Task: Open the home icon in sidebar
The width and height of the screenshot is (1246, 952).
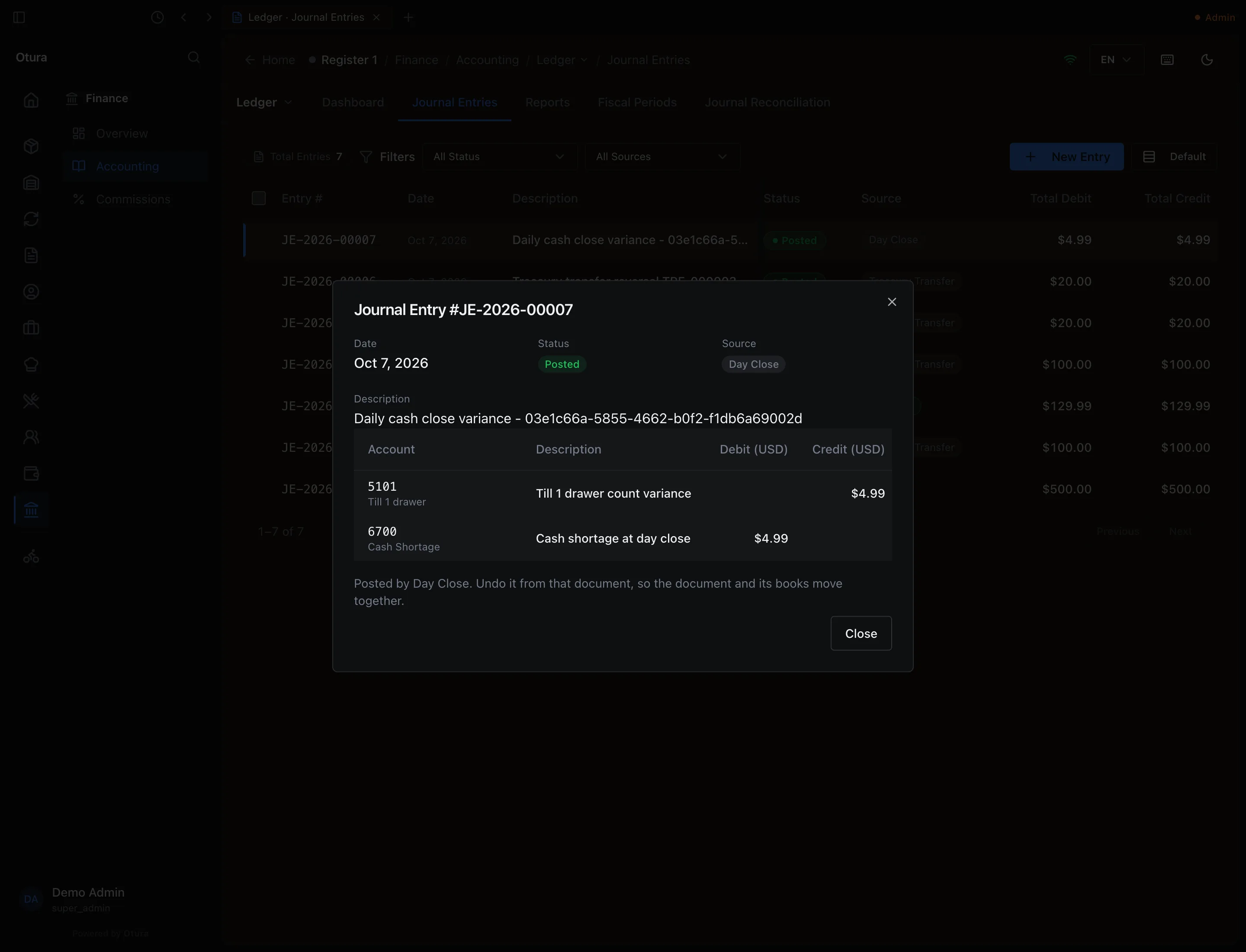Action: pos(31,100)
